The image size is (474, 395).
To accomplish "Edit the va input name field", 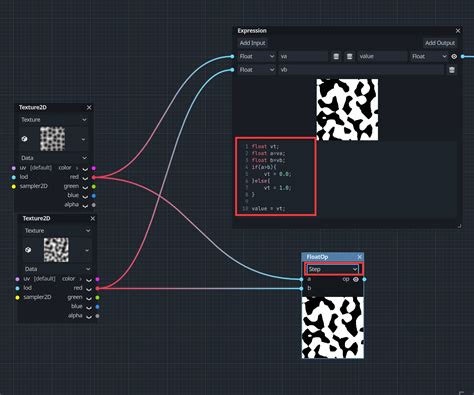I will 303,57.
